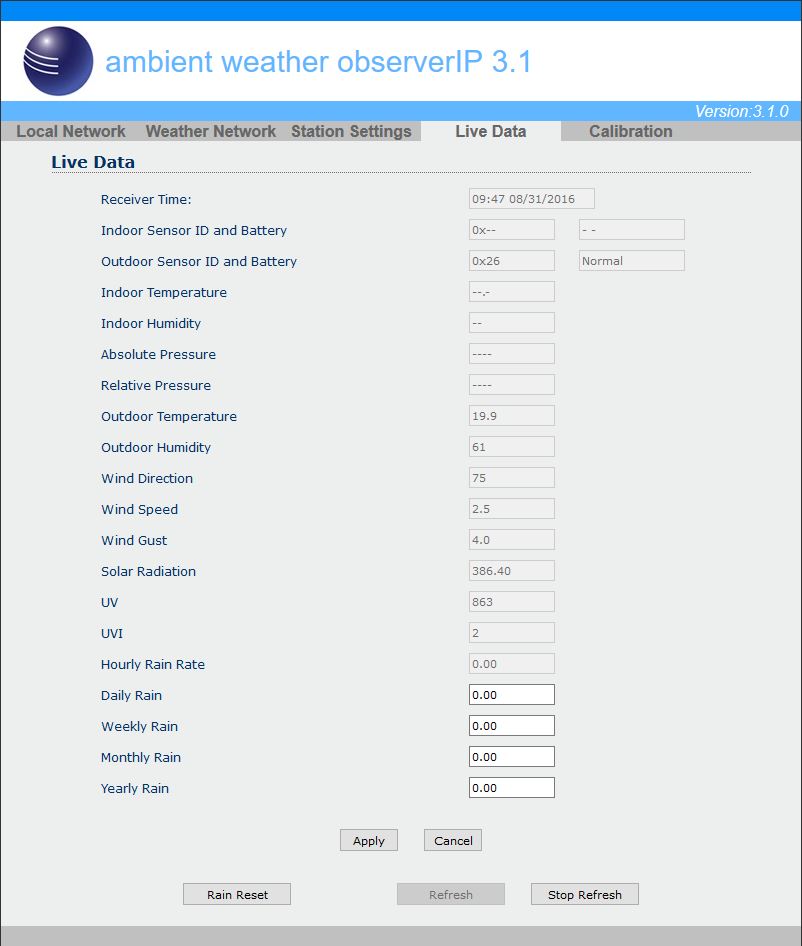Viewport: 802px width, 946px height.
Task: Click the Indoor Sensor battery field
Action: 632,230
